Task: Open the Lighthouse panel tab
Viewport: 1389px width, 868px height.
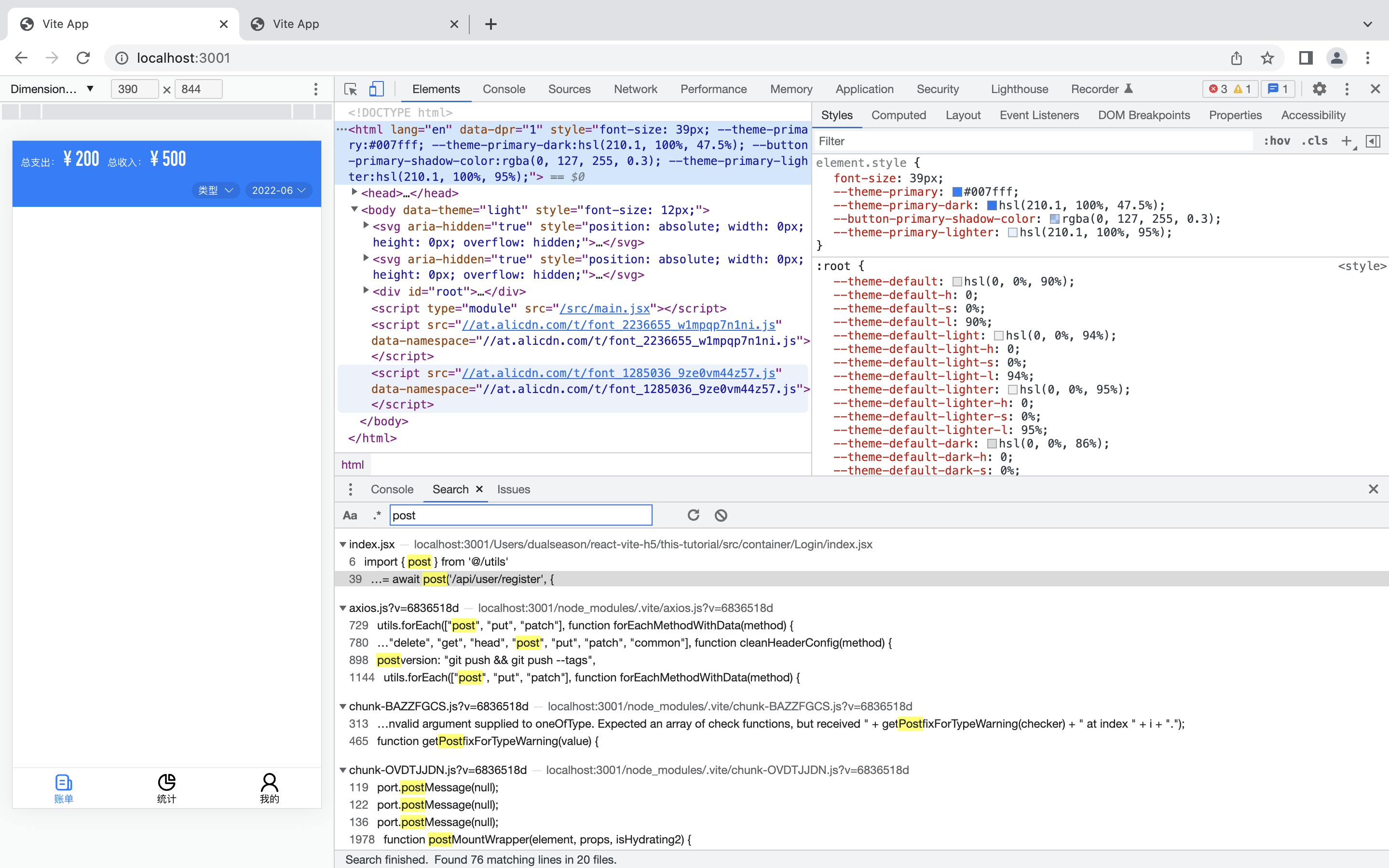Action: click(x=1020, y=89)
